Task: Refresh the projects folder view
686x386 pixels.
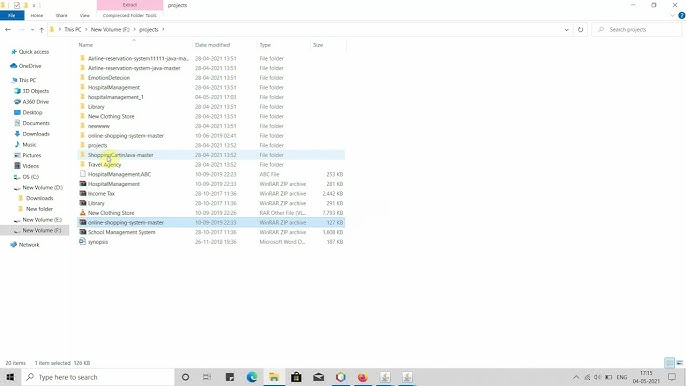Action: [580, 30]
